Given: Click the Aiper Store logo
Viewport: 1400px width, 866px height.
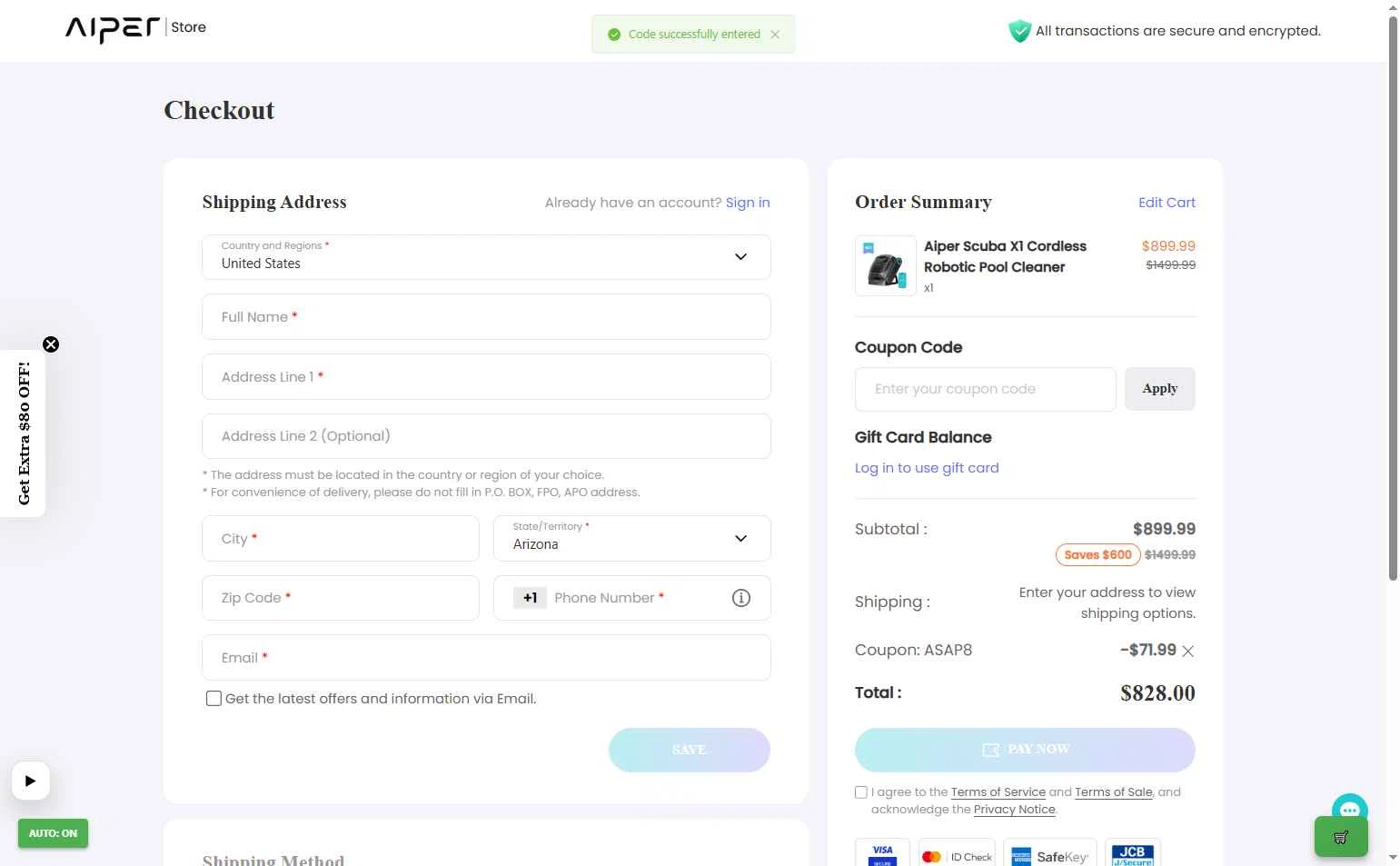Looking at the screenshot, I should [x=135, y=29].
